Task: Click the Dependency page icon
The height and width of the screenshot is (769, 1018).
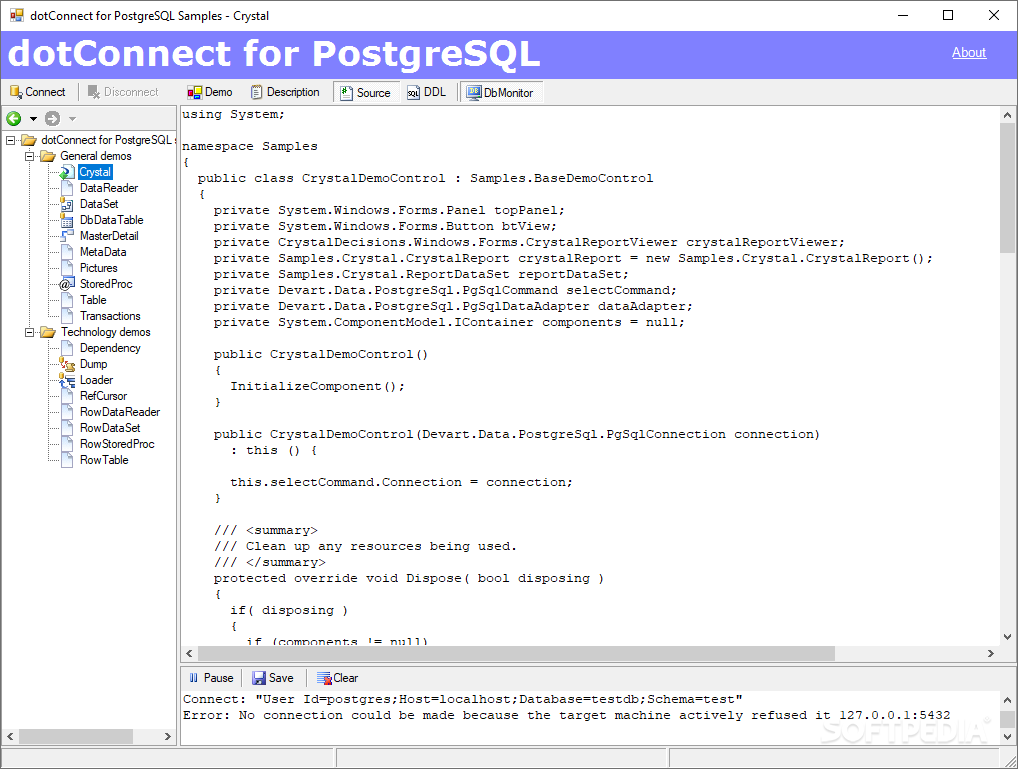Action: (67, 348)
